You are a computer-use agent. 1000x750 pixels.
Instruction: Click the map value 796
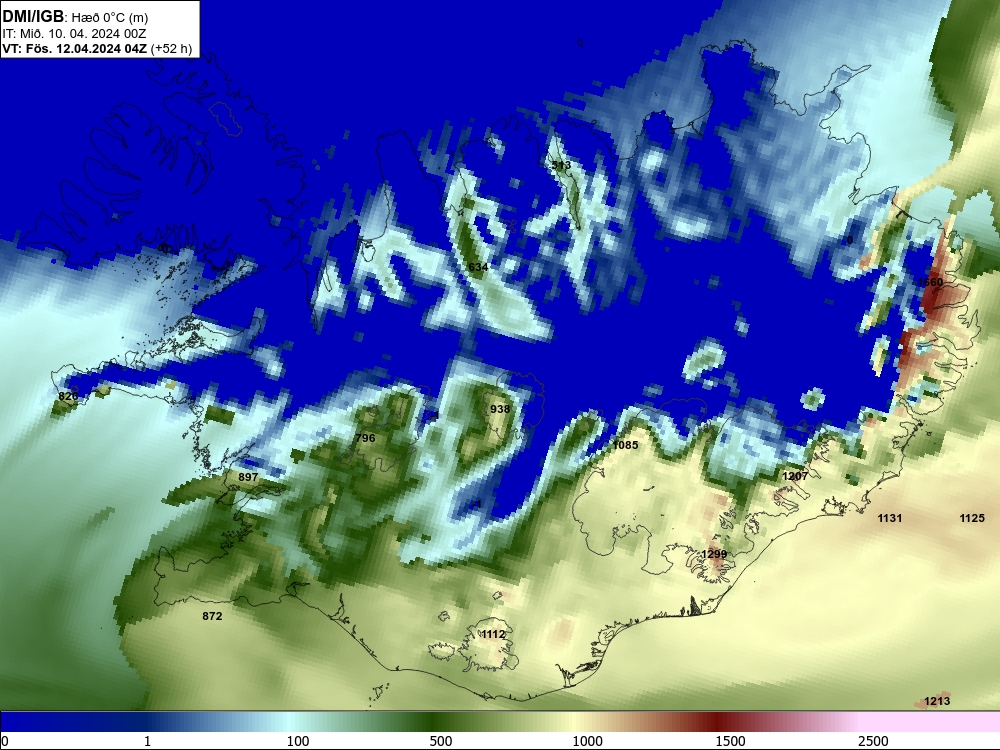click(365, 438)
